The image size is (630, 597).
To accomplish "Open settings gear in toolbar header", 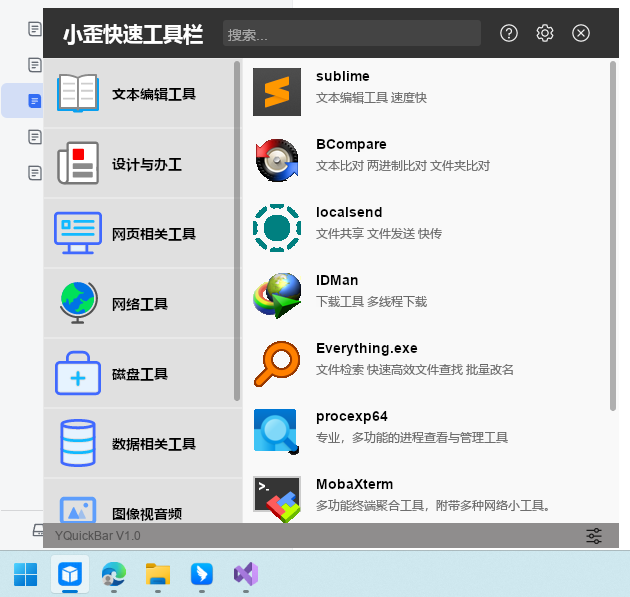I will 545,33.
